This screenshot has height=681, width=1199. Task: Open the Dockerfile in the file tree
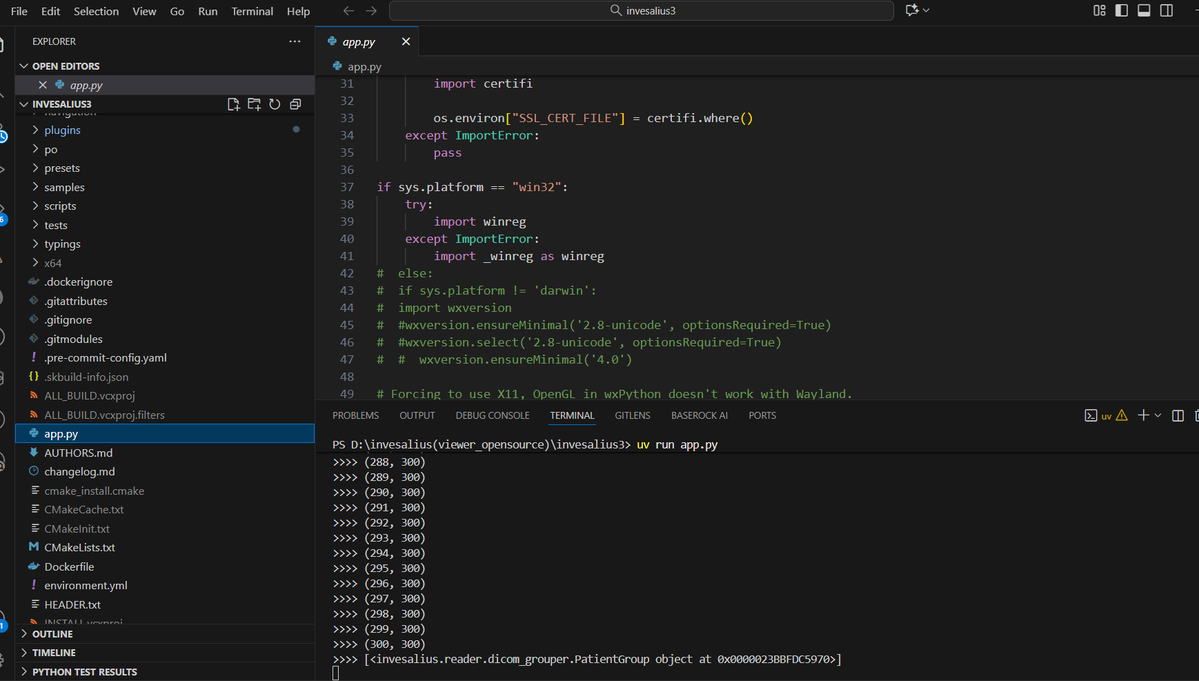pyautogui.click(x=69, y=567)
